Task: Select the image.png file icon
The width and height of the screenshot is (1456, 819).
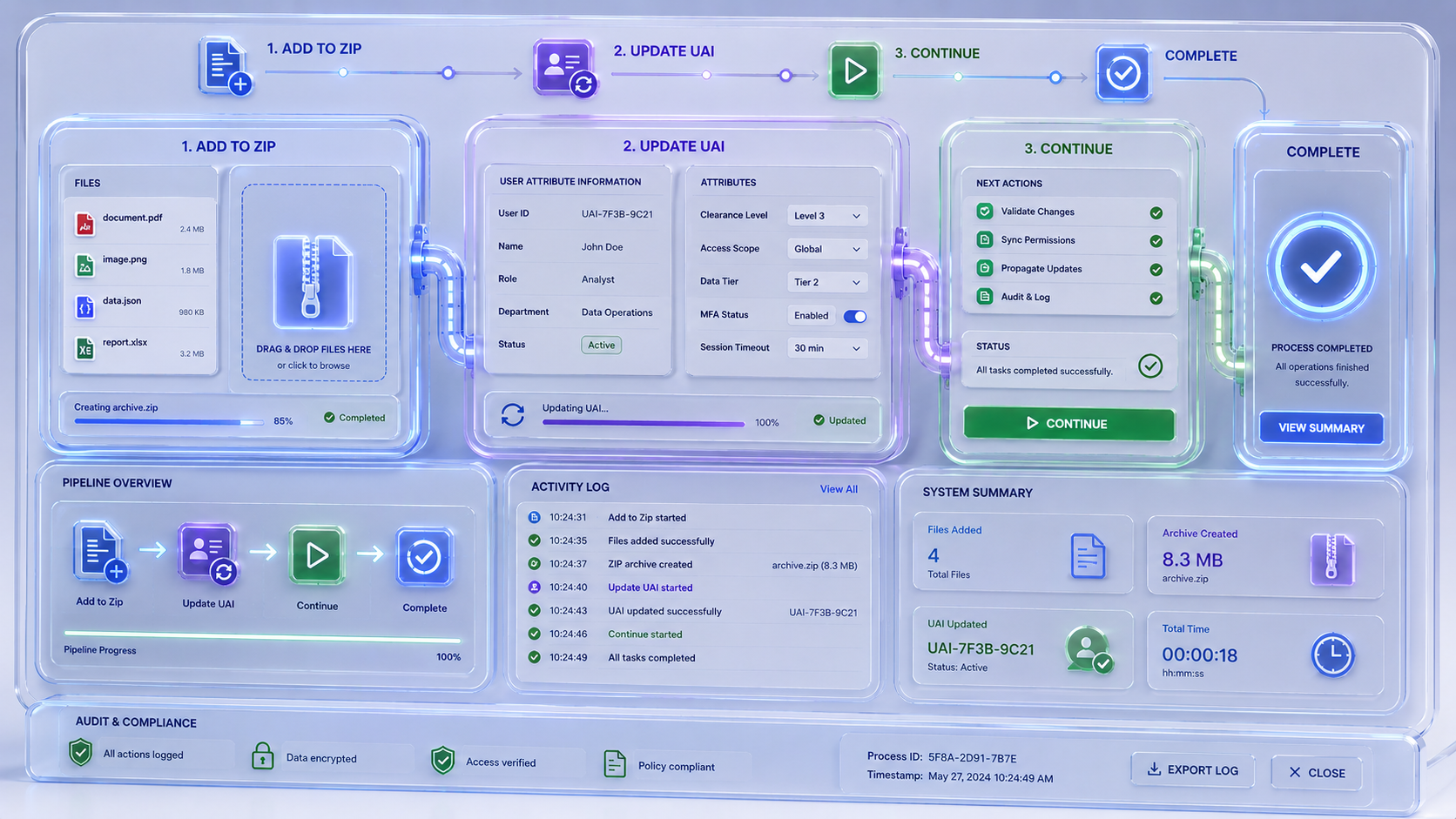Action: [84, 265]
